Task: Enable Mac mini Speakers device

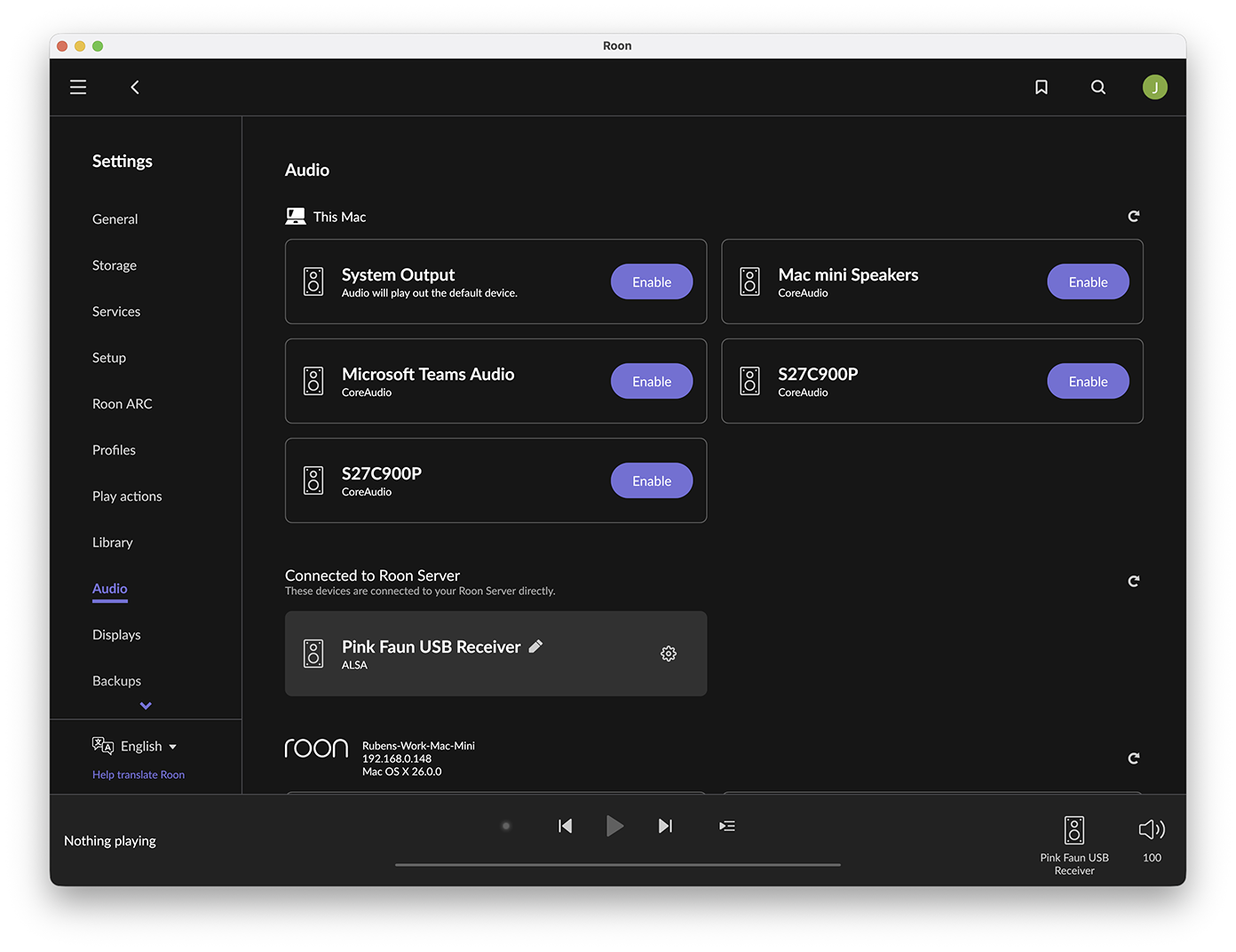Action: click(1089, 282)
